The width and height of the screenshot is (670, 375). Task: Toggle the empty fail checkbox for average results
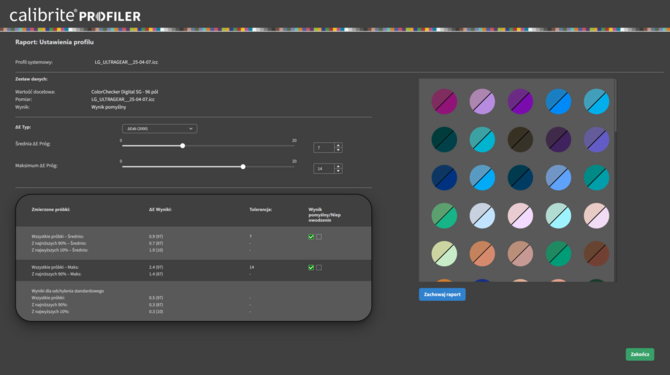point(319,237)
